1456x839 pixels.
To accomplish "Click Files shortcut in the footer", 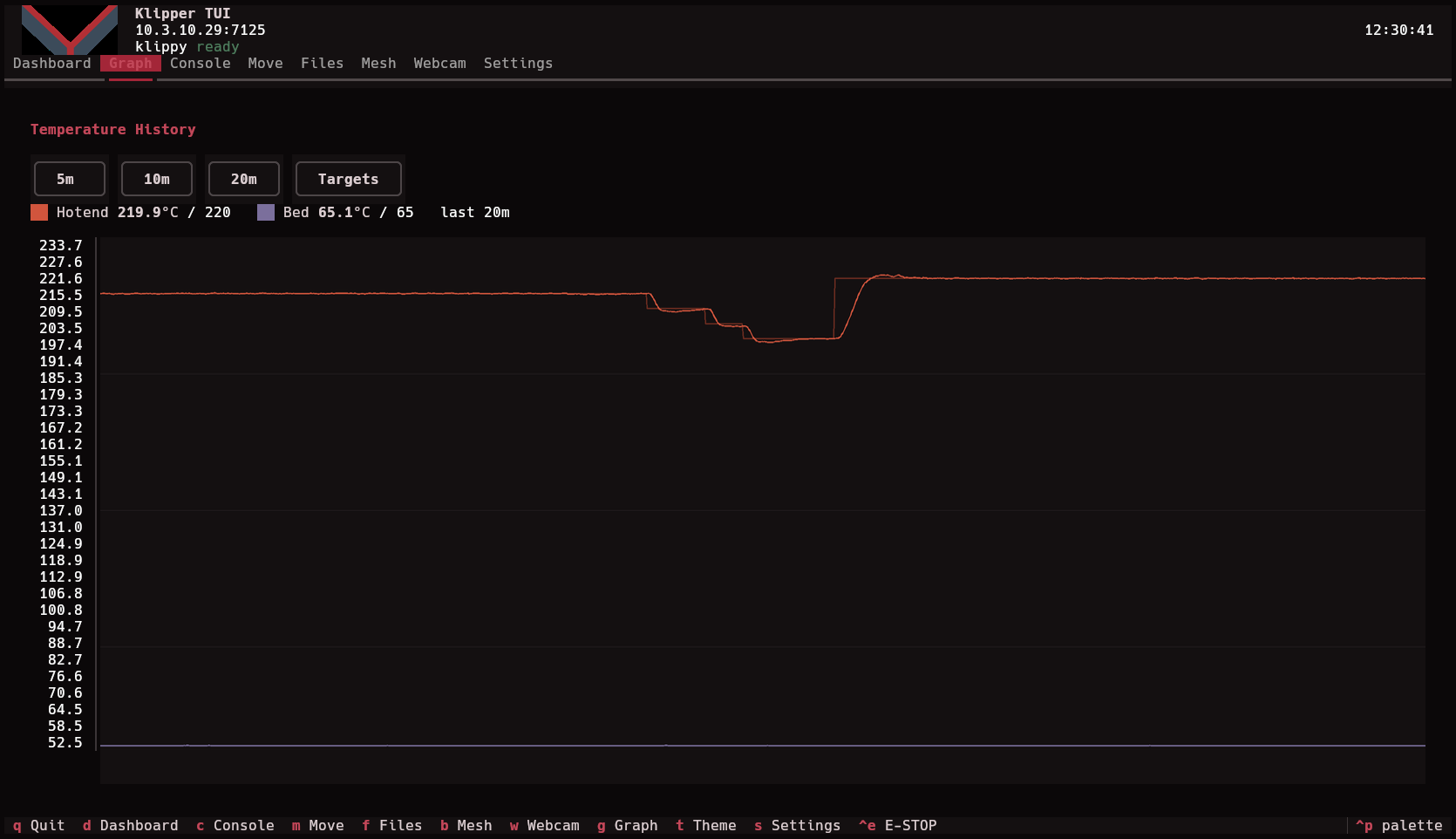I will coord(392,826).
